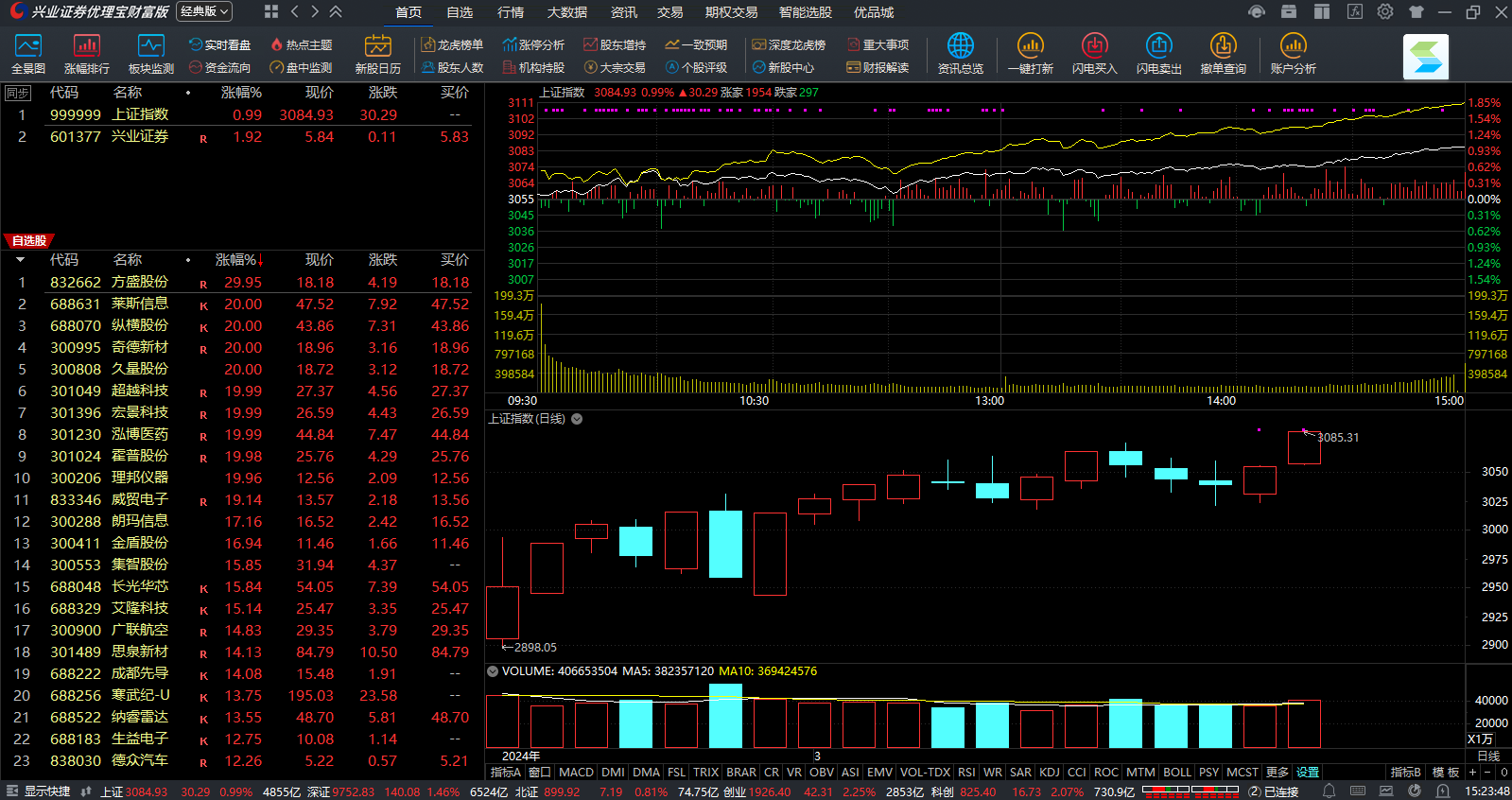The height and width of the screenshot is (800, 1512).
Task: Open the 新股日历 IPO calendar
Action: click(x=377, y=54)
